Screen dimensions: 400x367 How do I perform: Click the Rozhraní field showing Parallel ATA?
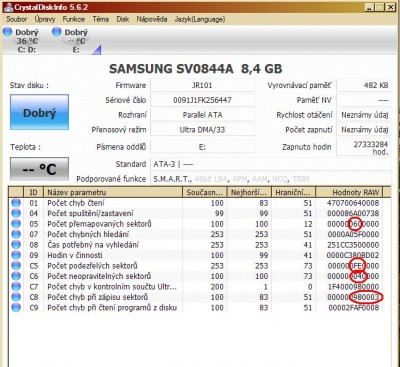(x=202, y=115)
